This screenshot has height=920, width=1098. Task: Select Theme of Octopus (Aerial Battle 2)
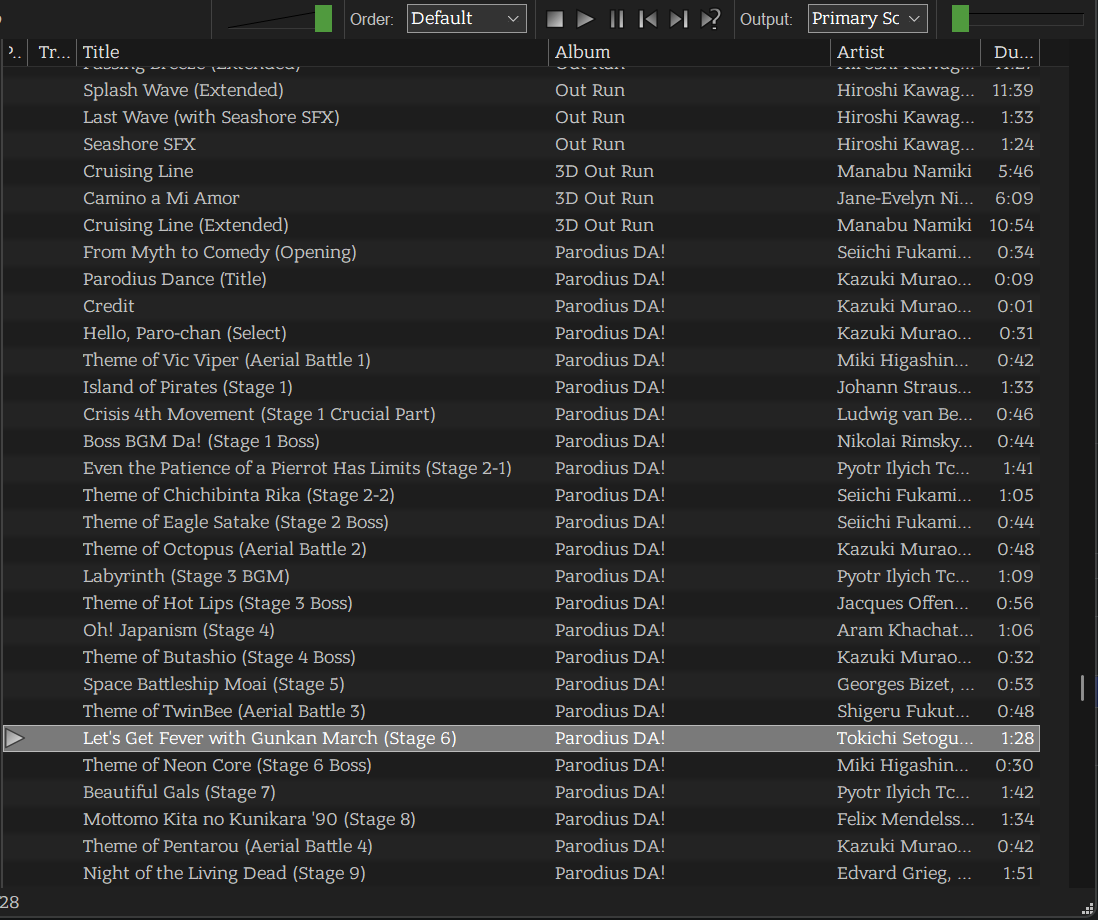pos(225,549)
